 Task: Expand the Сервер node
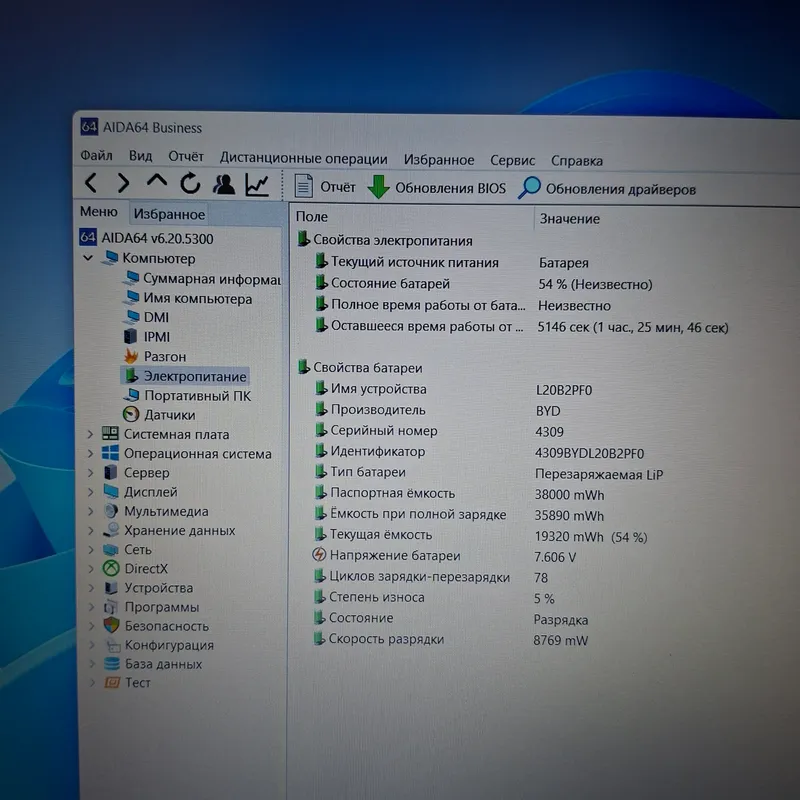[x=90, y=473]
